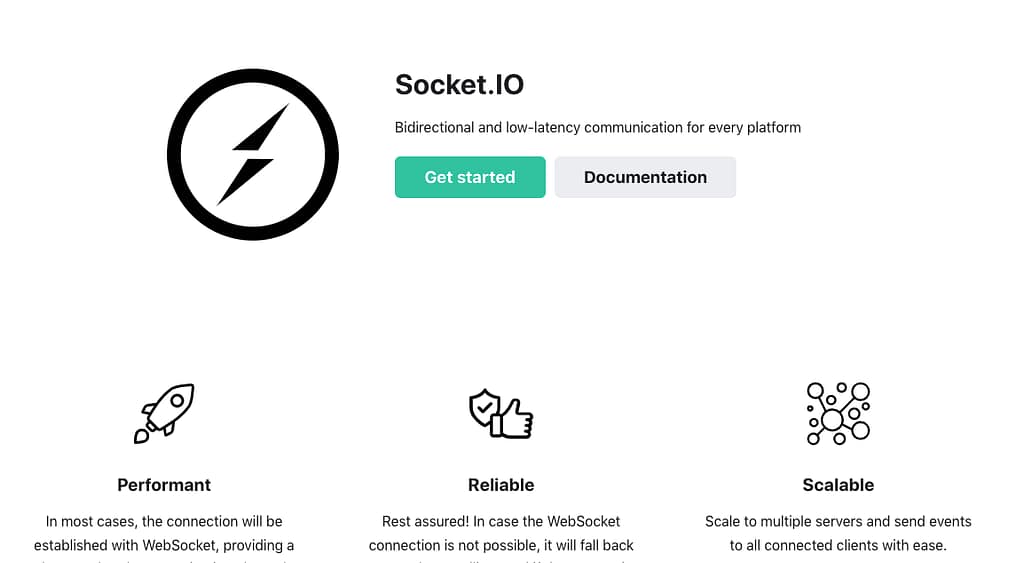1024x563 pixels.
Task: Click the thumbs-up in Reliable icon
Action: pyautogui.click(x=516, y=417)
